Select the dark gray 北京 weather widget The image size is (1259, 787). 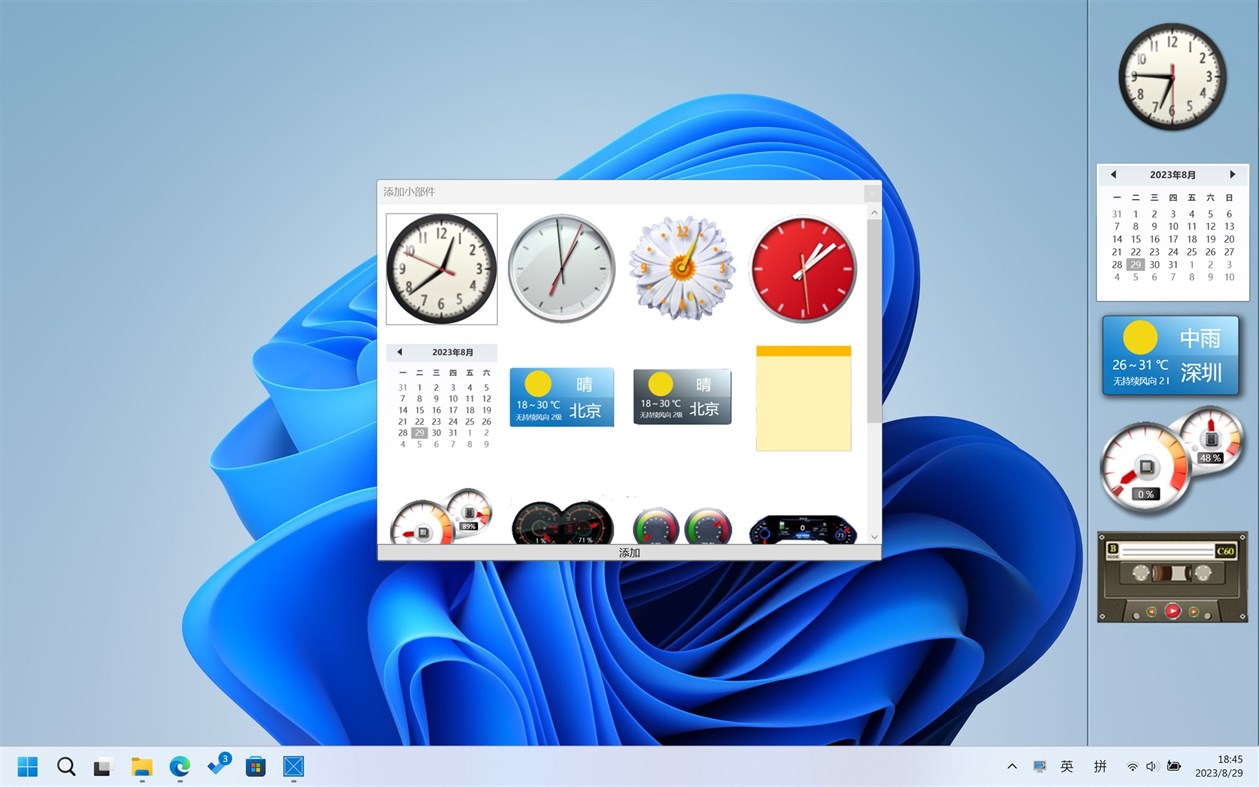pyautogui.click(x=681, y=396)
